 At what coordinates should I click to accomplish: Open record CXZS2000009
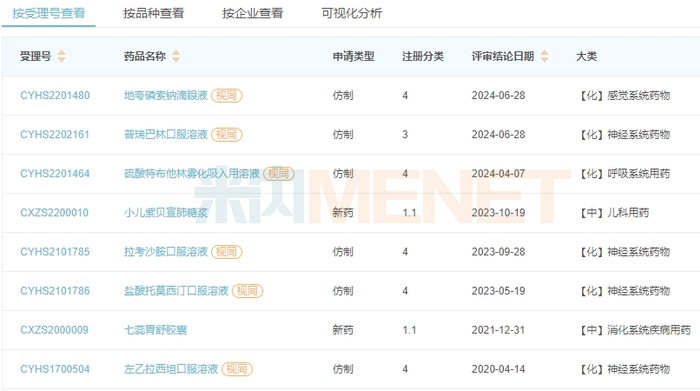(x=54, y=330)
